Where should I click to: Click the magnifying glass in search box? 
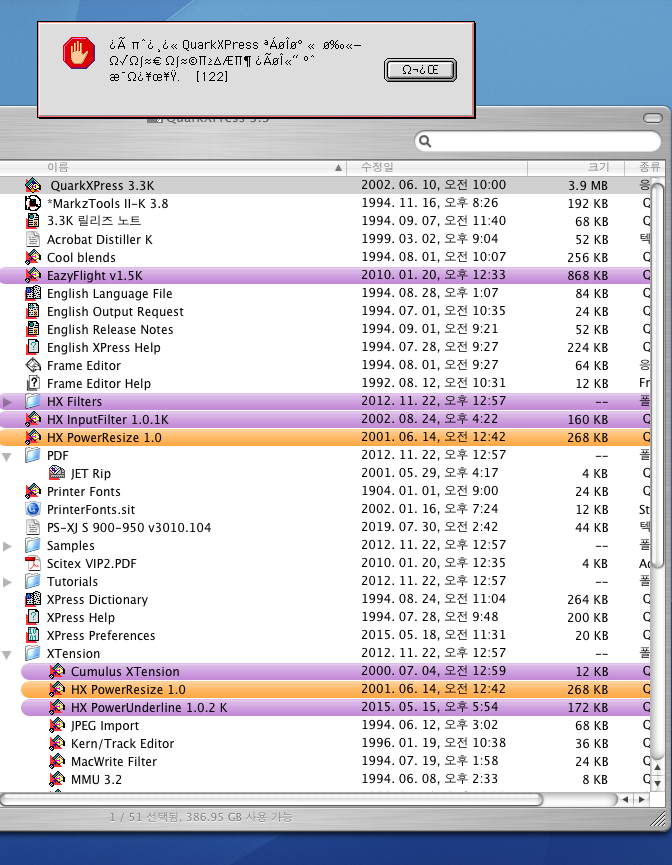425,141
